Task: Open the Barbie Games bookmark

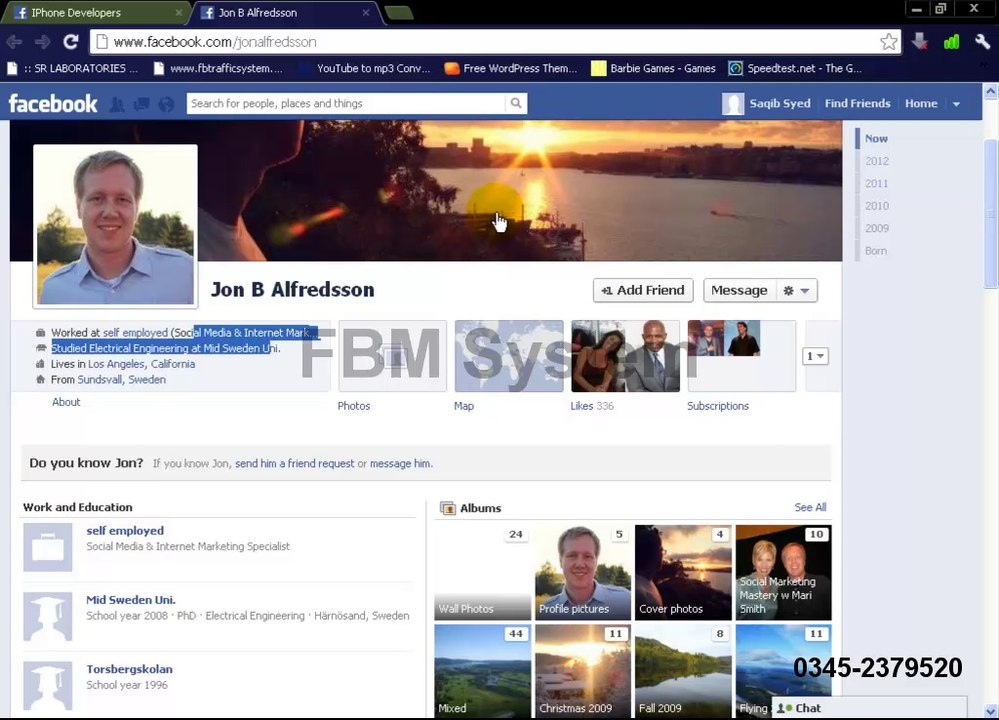Action: pos(654,68)
